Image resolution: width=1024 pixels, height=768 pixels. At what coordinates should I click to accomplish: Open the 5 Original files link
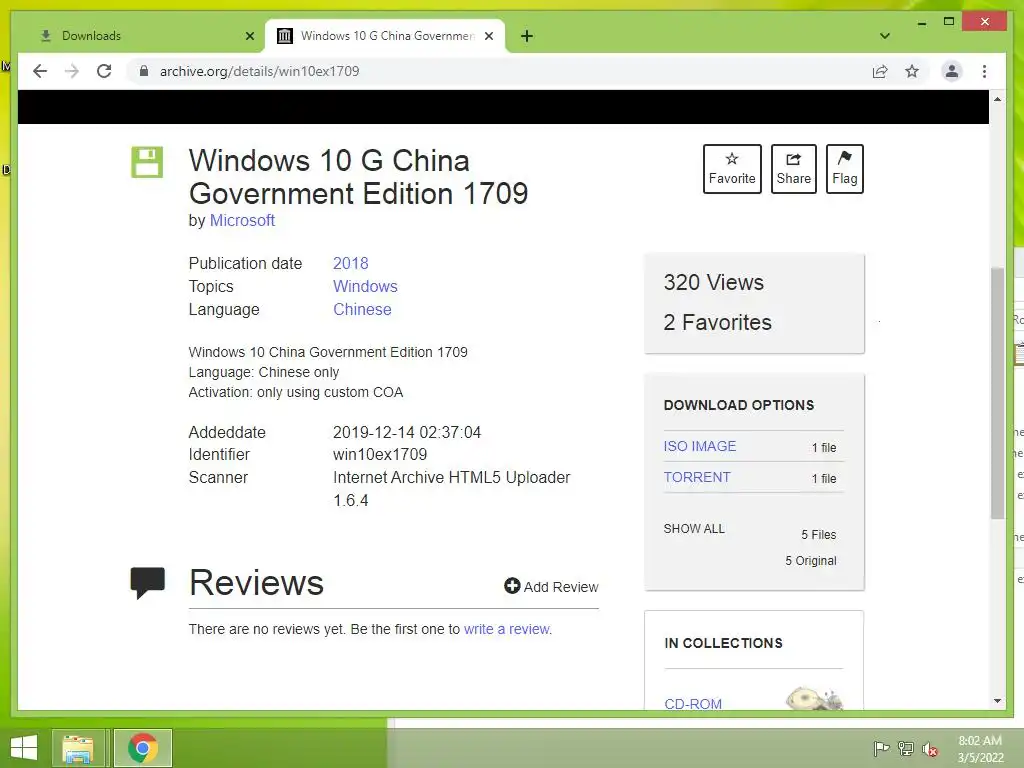[810, 561]
